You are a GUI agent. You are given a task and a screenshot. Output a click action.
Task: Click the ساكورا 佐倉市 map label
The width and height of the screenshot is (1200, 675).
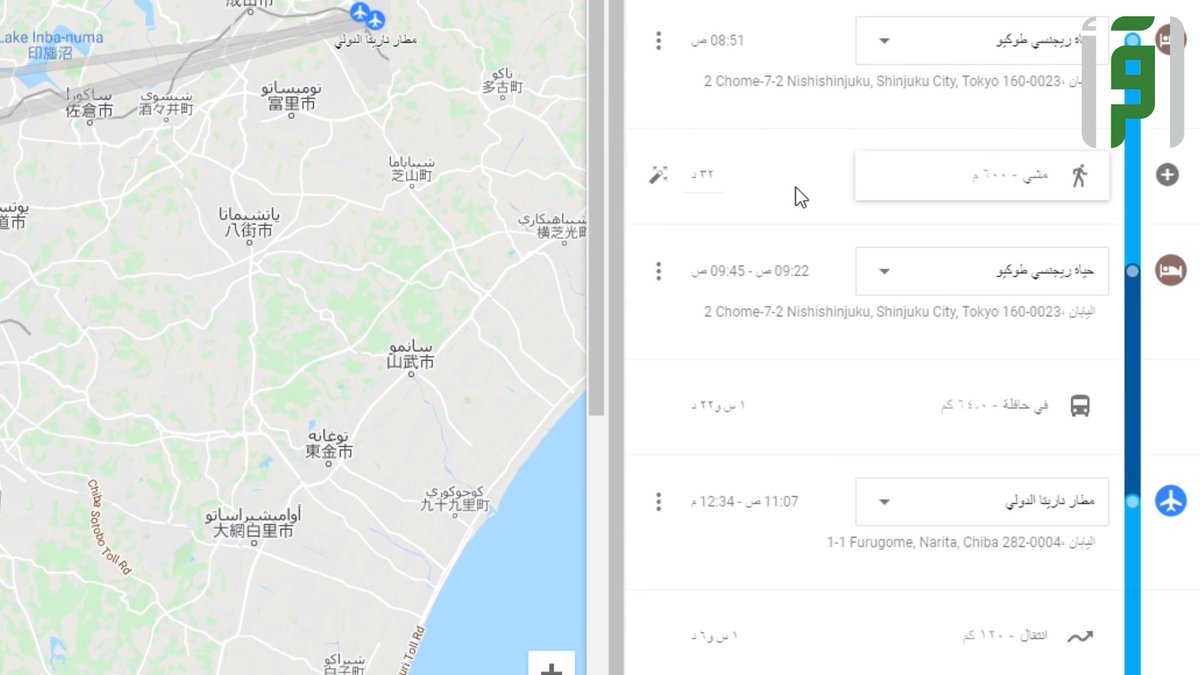[88, 103]
